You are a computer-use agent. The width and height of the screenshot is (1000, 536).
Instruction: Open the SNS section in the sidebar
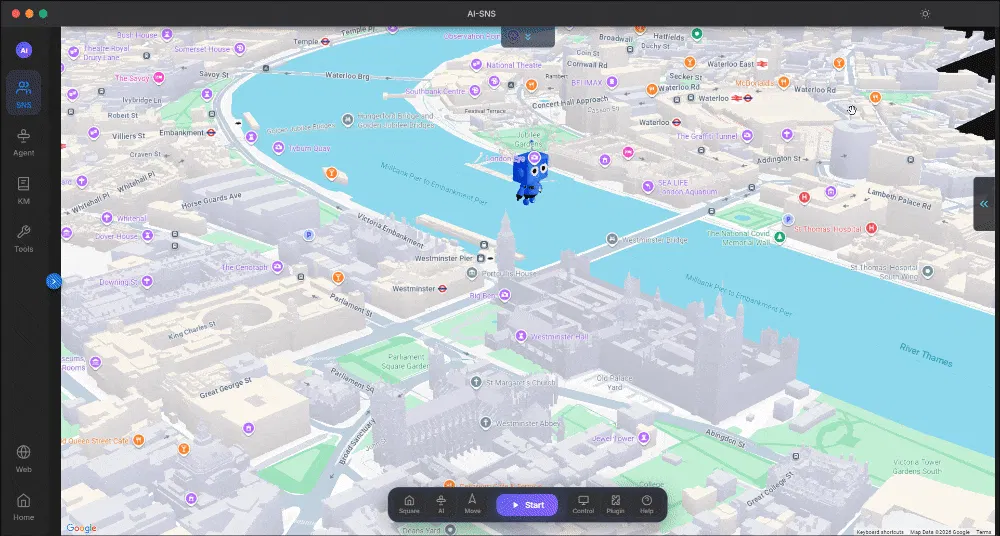pos(24,93)
